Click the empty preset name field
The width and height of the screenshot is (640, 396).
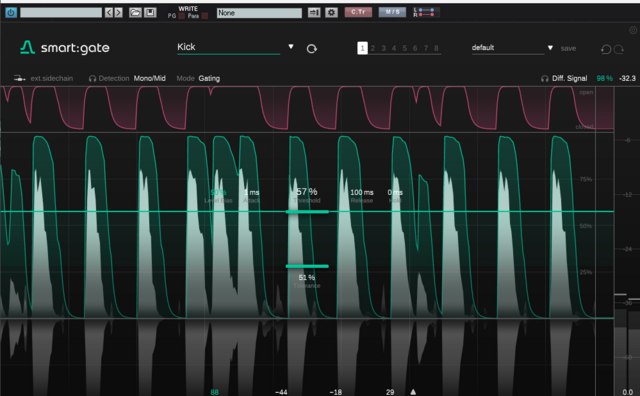click(x=61, y=13)
